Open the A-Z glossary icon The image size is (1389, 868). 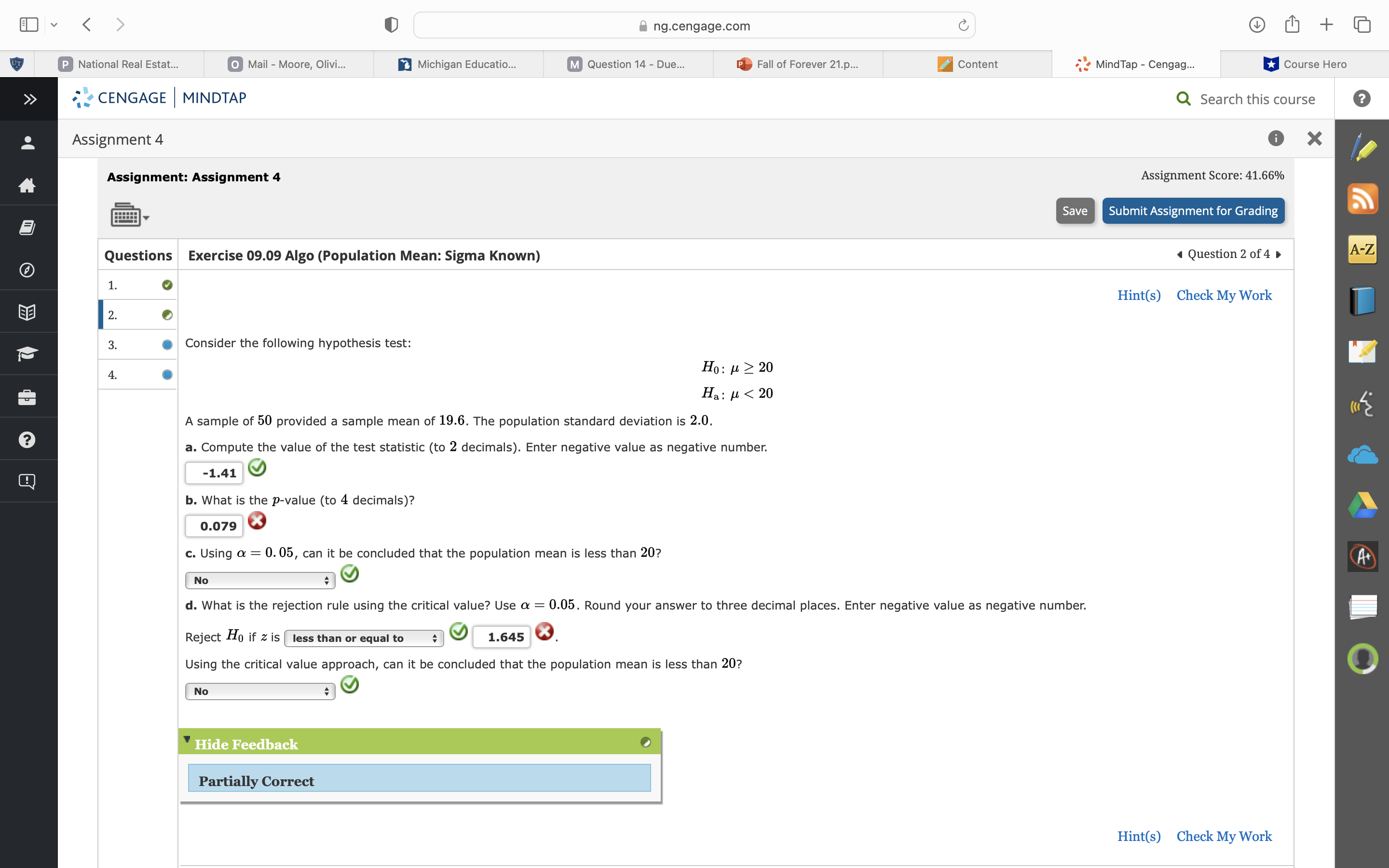pos(1362,249)
